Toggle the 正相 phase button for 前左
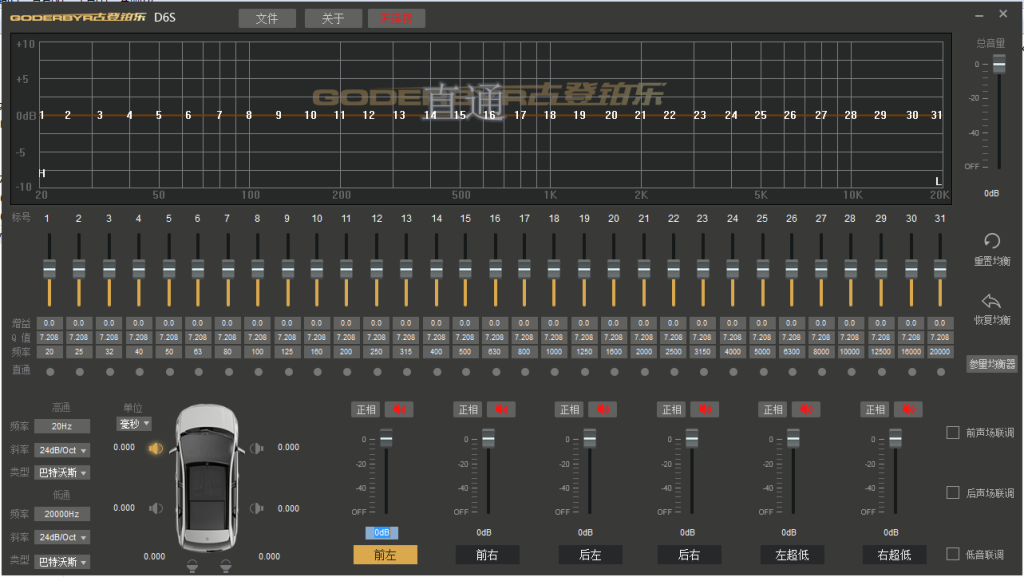 coord(366,409)
